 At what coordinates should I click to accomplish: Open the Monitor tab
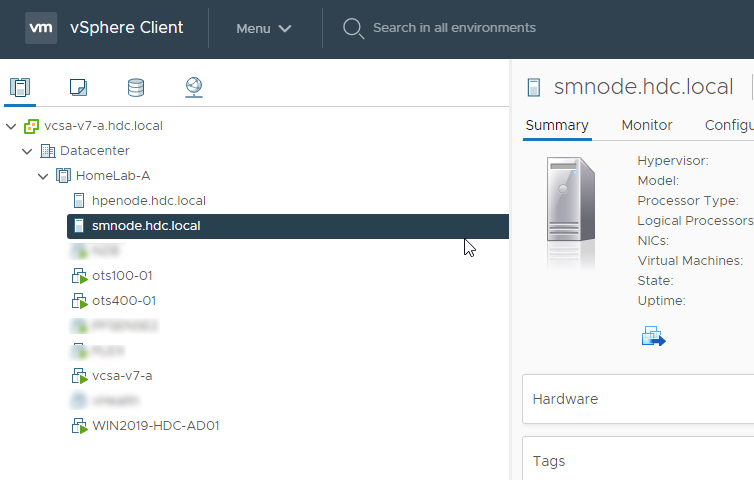pos(647,125)
